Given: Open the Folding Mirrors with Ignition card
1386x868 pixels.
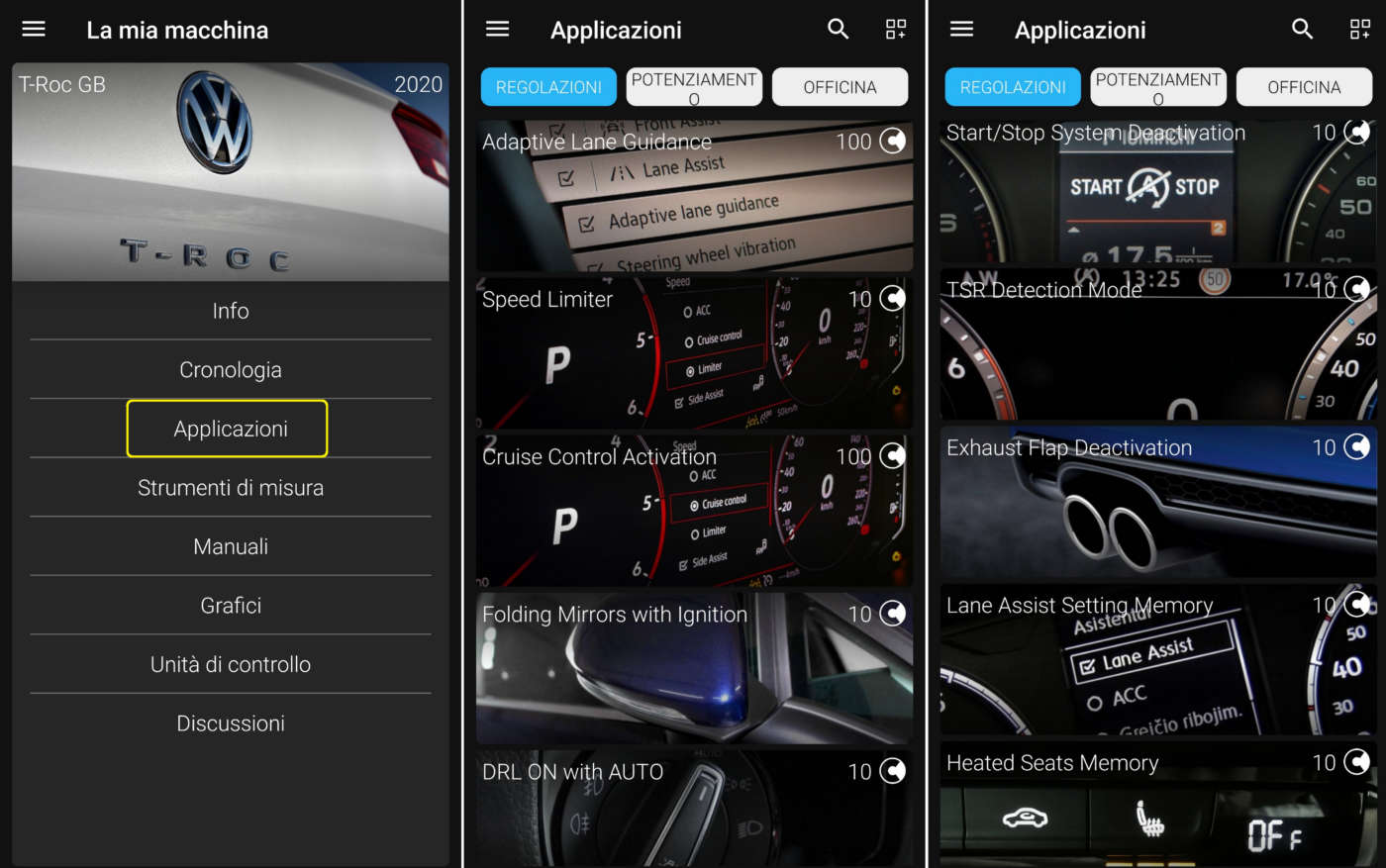Looking at the screenshot, I should 694,668.
